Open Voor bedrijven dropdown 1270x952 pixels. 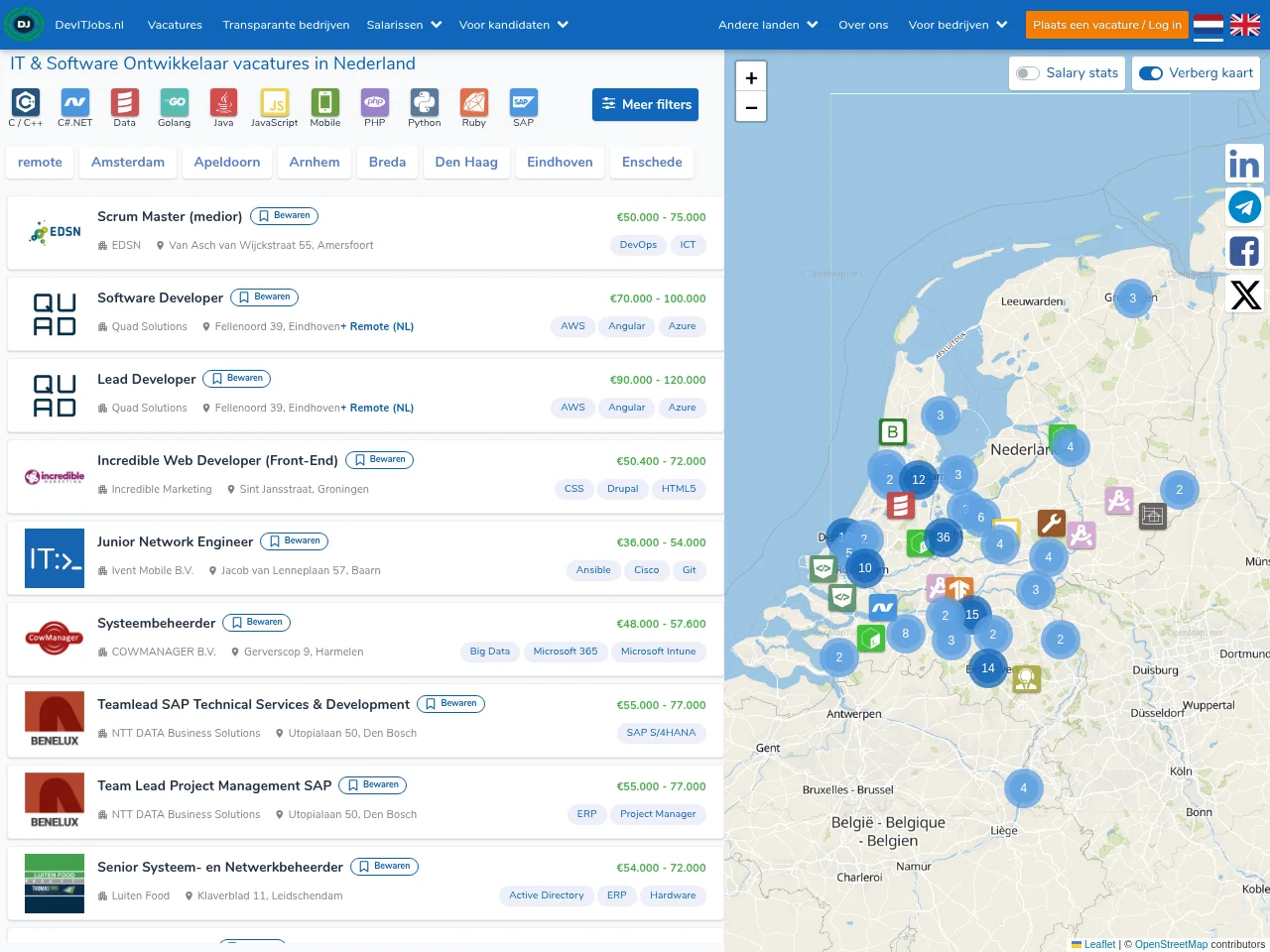pyautogui.click(x=957, y=25)
